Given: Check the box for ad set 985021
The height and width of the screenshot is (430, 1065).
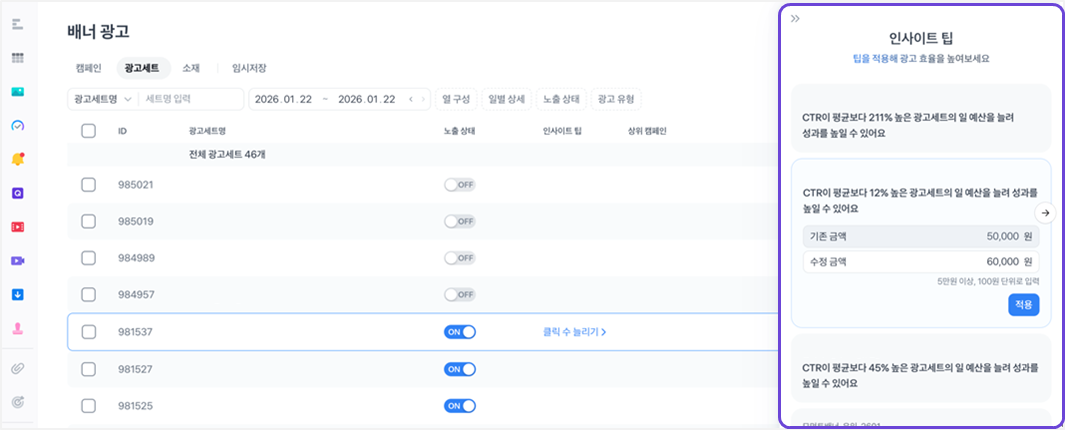Looking at the screenshot, I should coord(88,185).
